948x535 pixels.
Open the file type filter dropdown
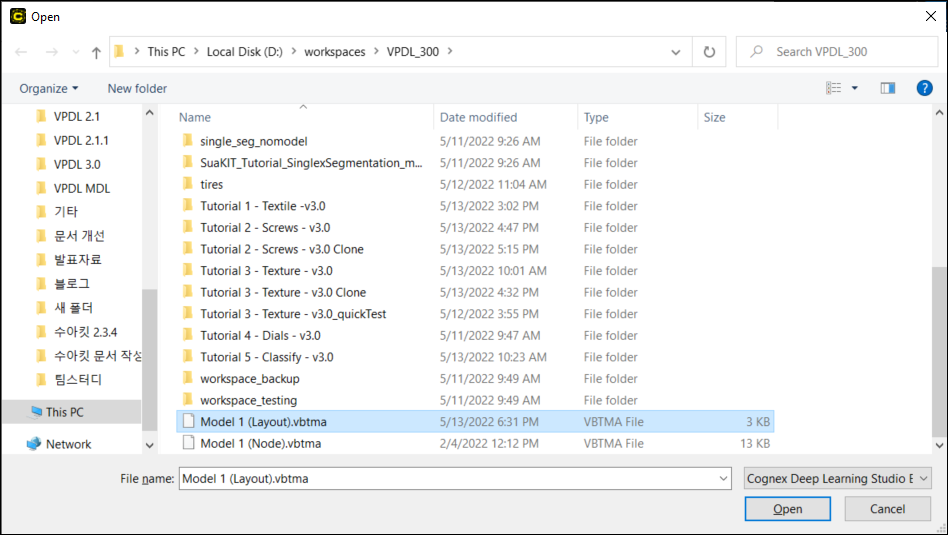[838, 479]
